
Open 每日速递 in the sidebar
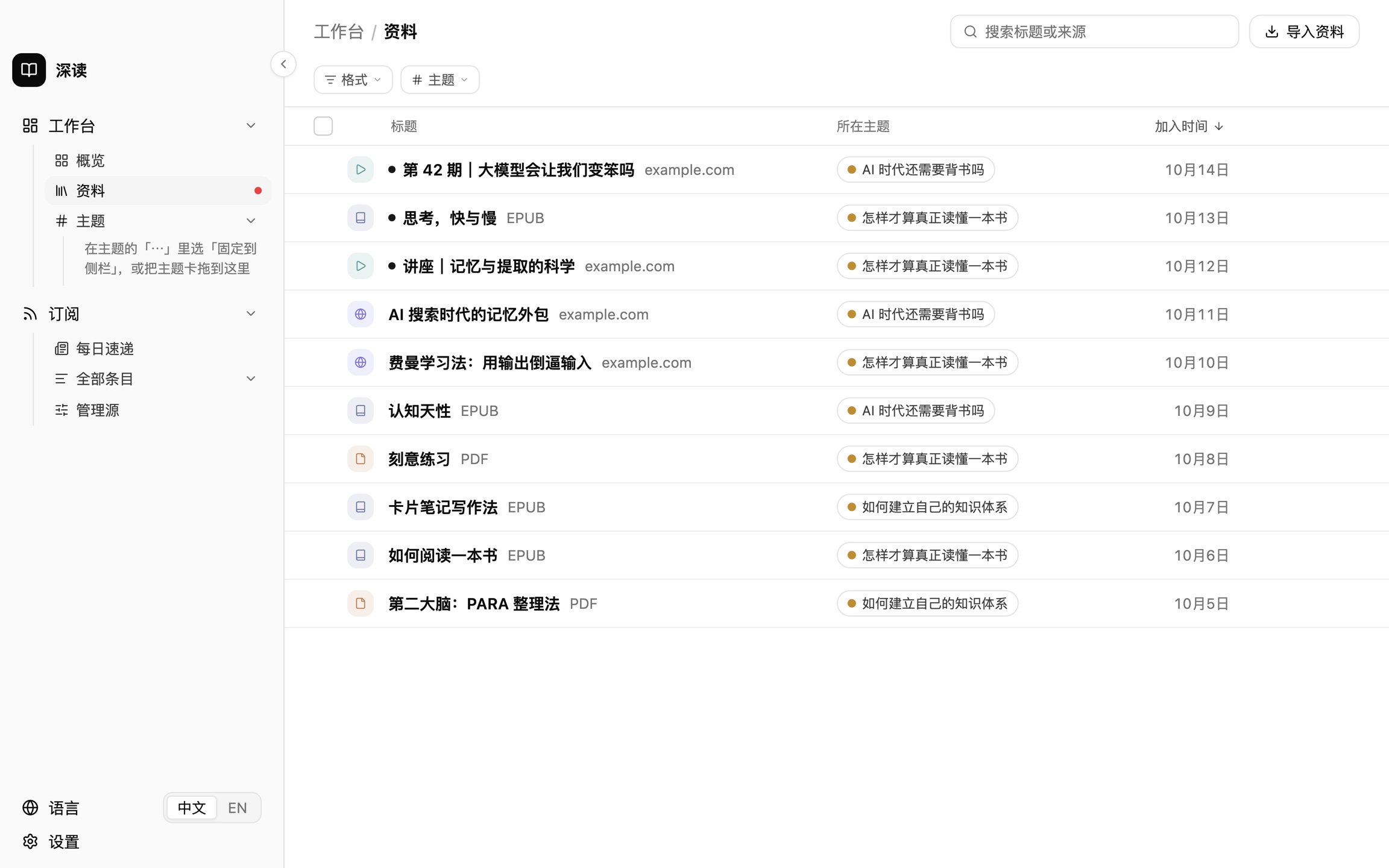(x=158, y=348)
